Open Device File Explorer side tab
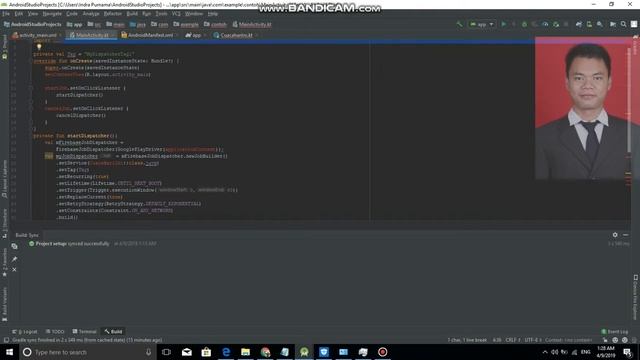The height and width of the screenshot is (360, 640). 635,297
